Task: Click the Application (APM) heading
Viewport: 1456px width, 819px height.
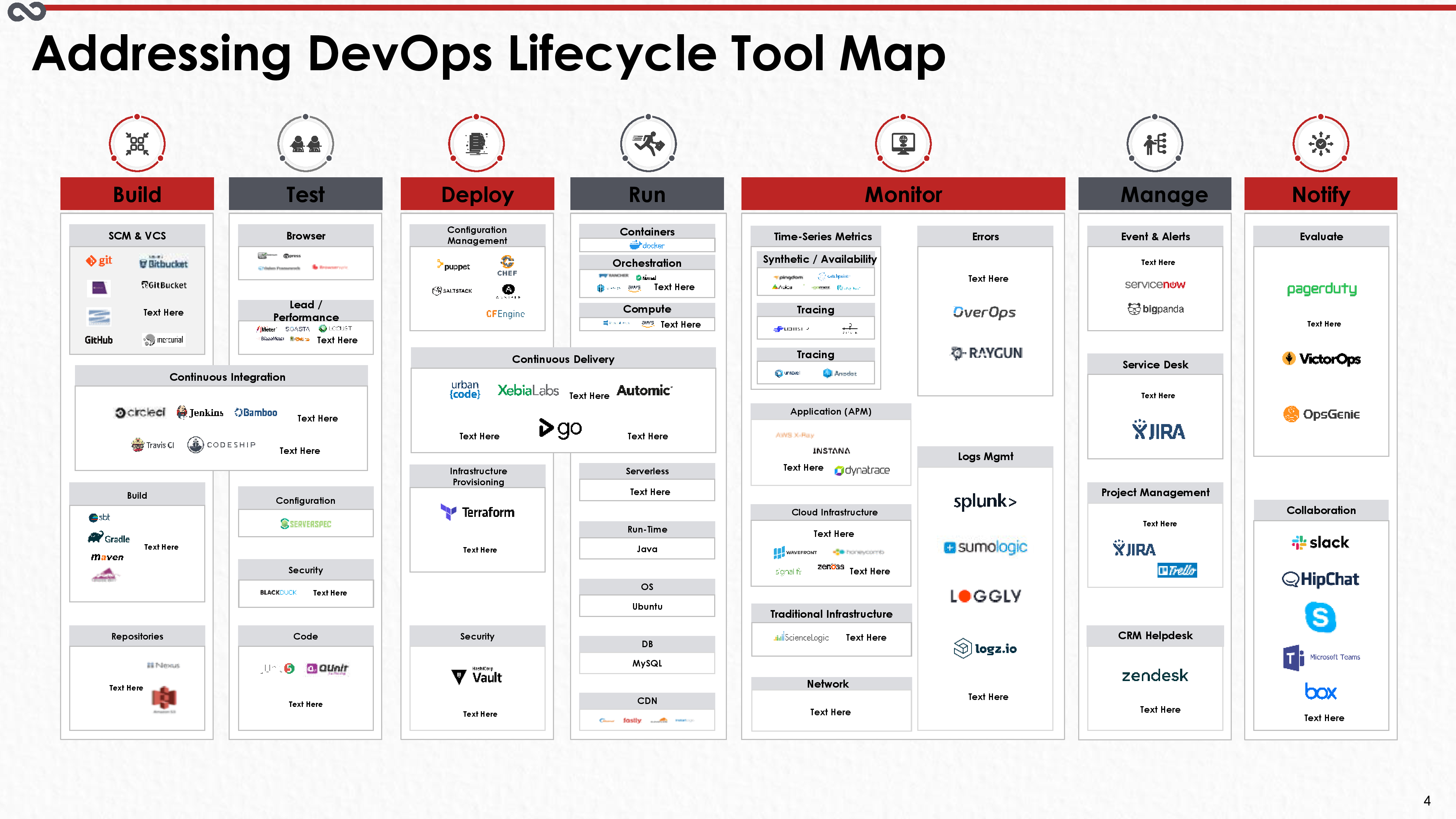Action: (x=831, y=411)
